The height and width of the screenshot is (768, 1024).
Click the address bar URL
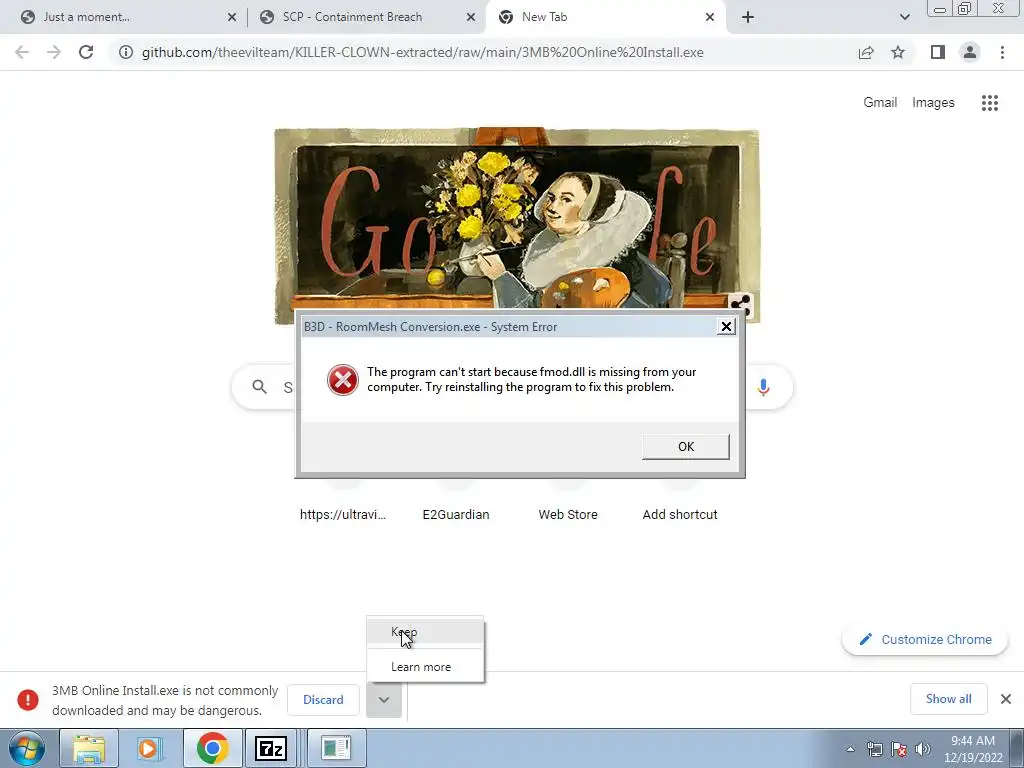[x=423, y=52]
